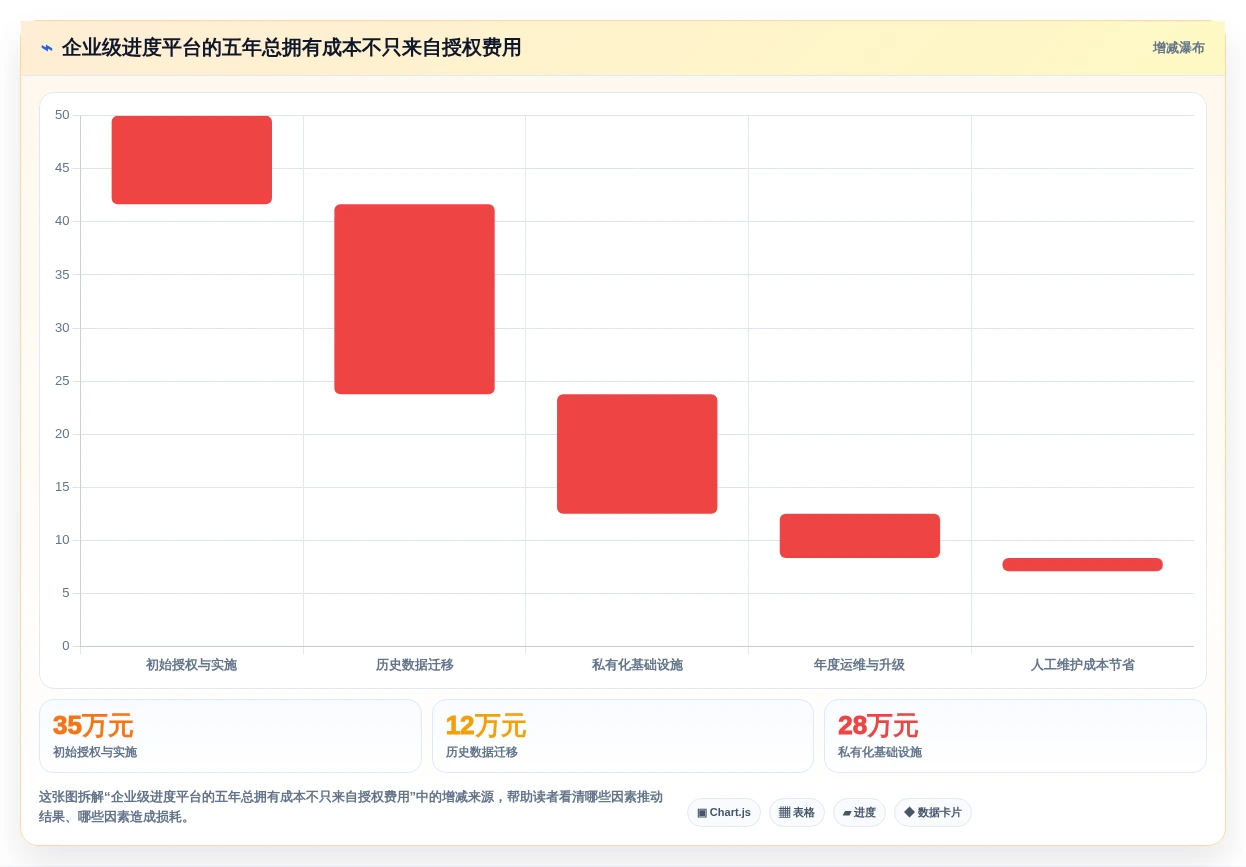This screenshot has height=867, width=1246.
Task: Click the 初始授权与实施 caption under 35万元
Action: (x=95, y=752)
